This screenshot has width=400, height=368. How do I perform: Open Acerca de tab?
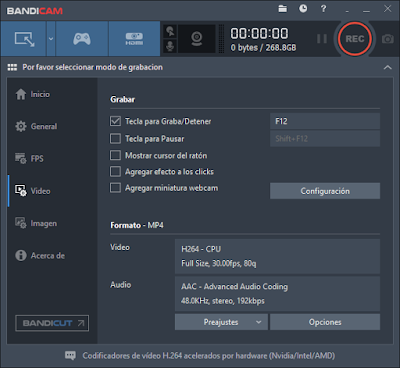tap(40, 256)
